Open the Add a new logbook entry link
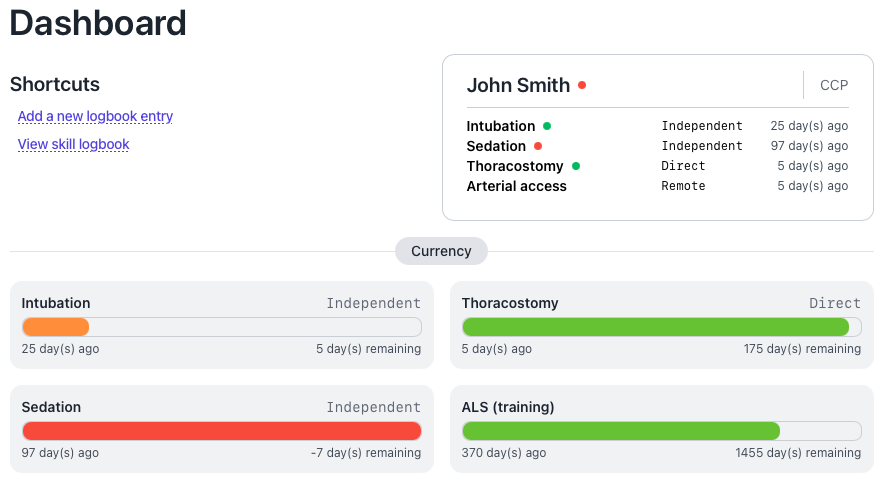883x484 pixels. tap(95, 116)
